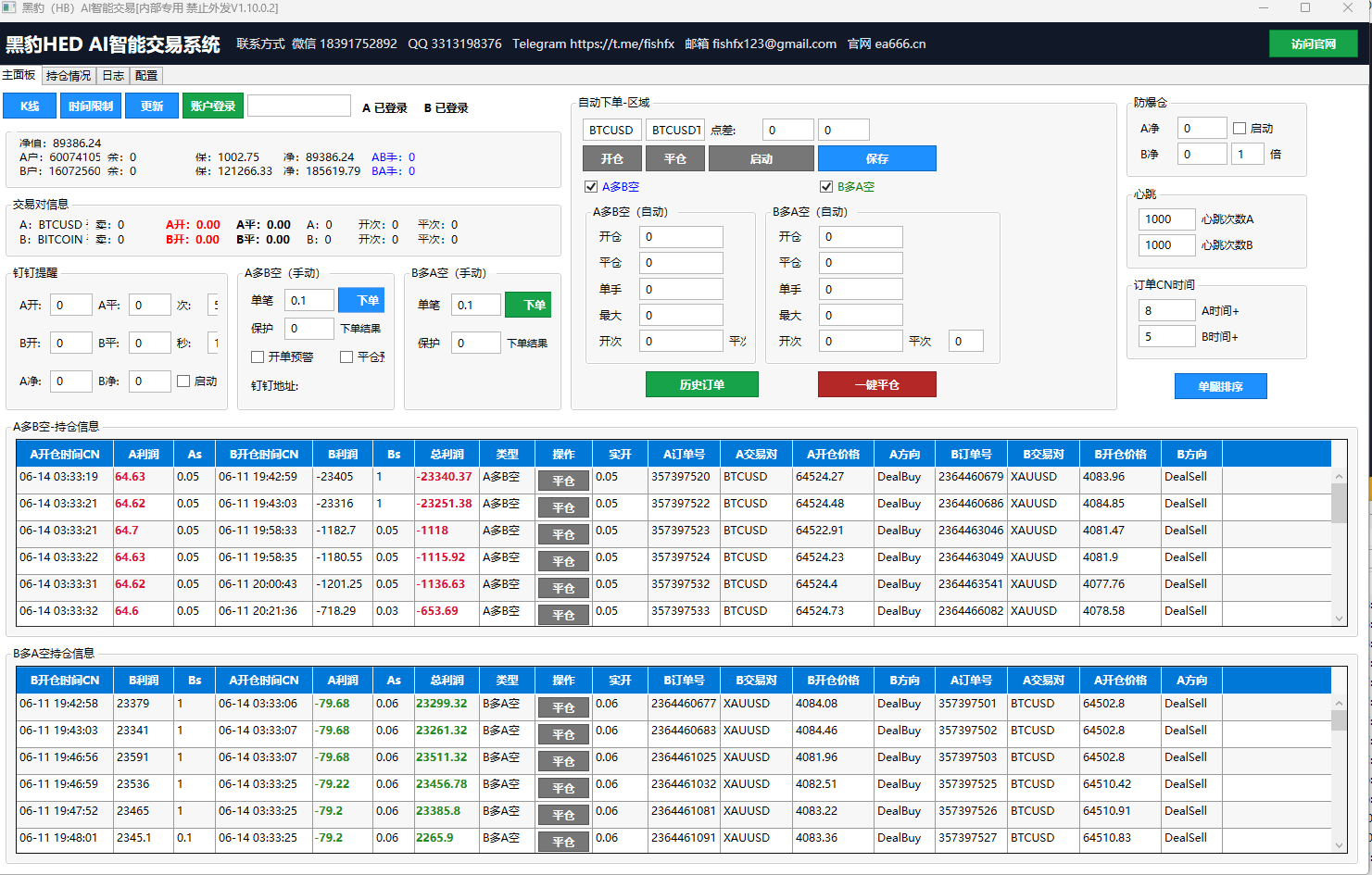This screenshot has width=1372, height=875.
Task: Switch to the 日志 tab
Action: (113, 76)
